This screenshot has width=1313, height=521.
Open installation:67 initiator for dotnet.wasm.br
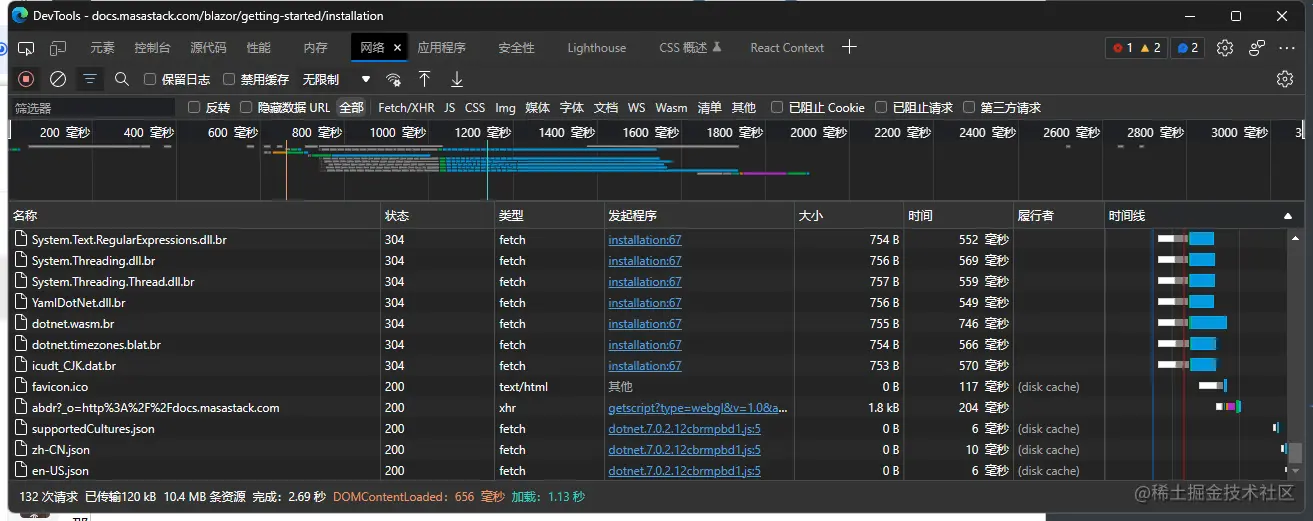point(644,324)
